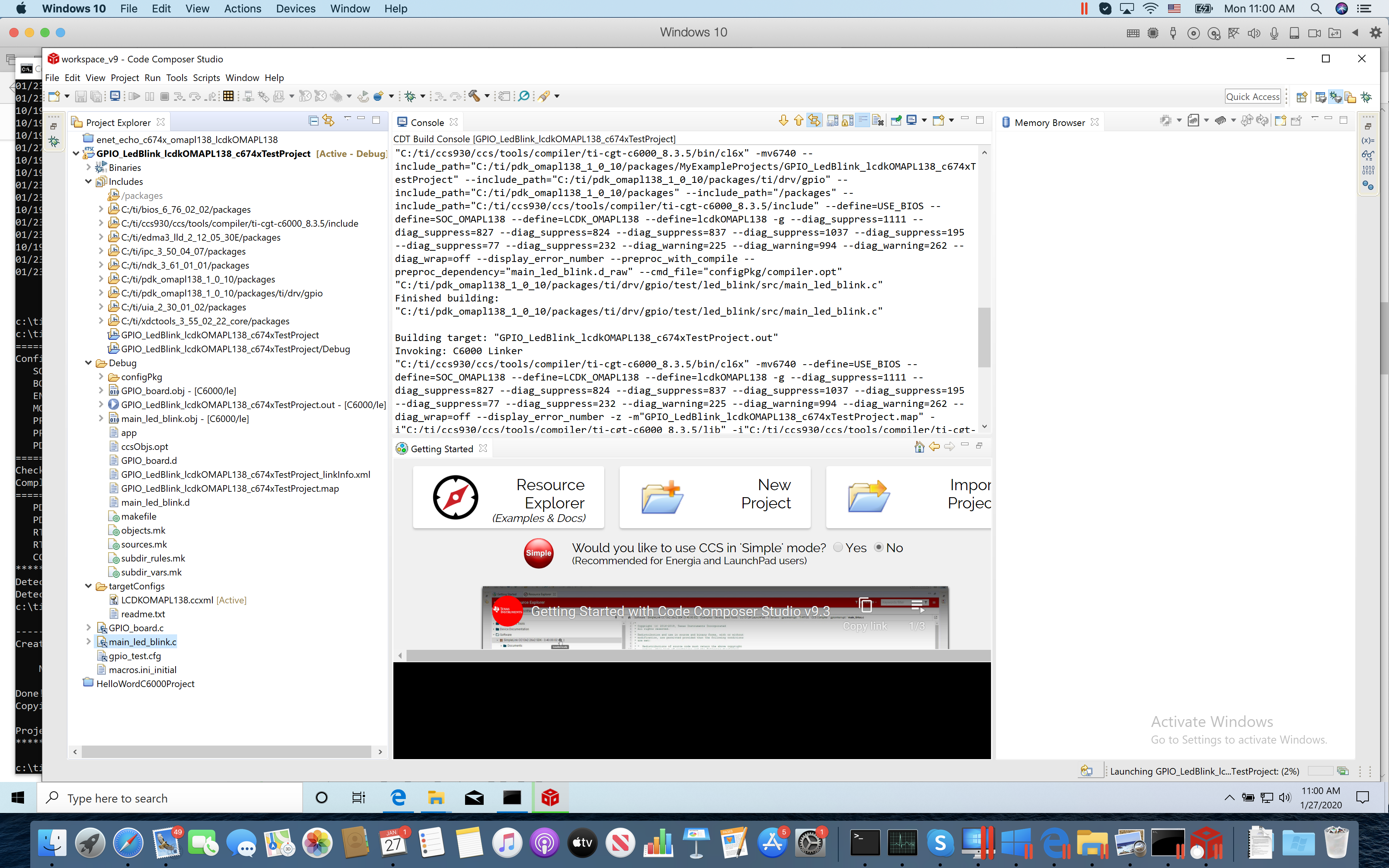Click Collapse All in Project Explorer
Screen dimensions: 1389x868
coord(314,121)
